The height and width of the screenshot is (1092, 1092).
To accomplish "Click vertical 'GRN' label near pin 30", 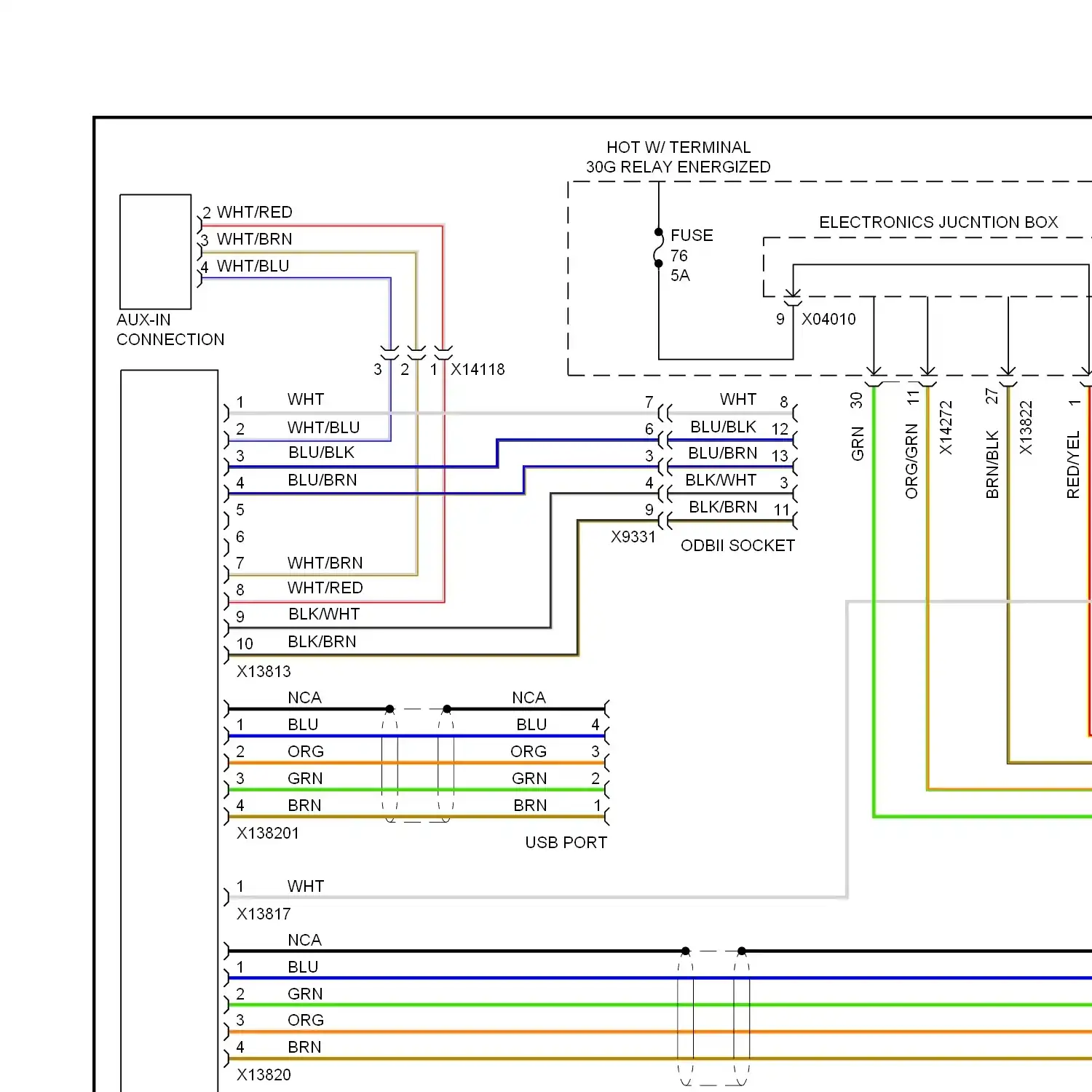I will pyautogui.click(x=857, y=443).
